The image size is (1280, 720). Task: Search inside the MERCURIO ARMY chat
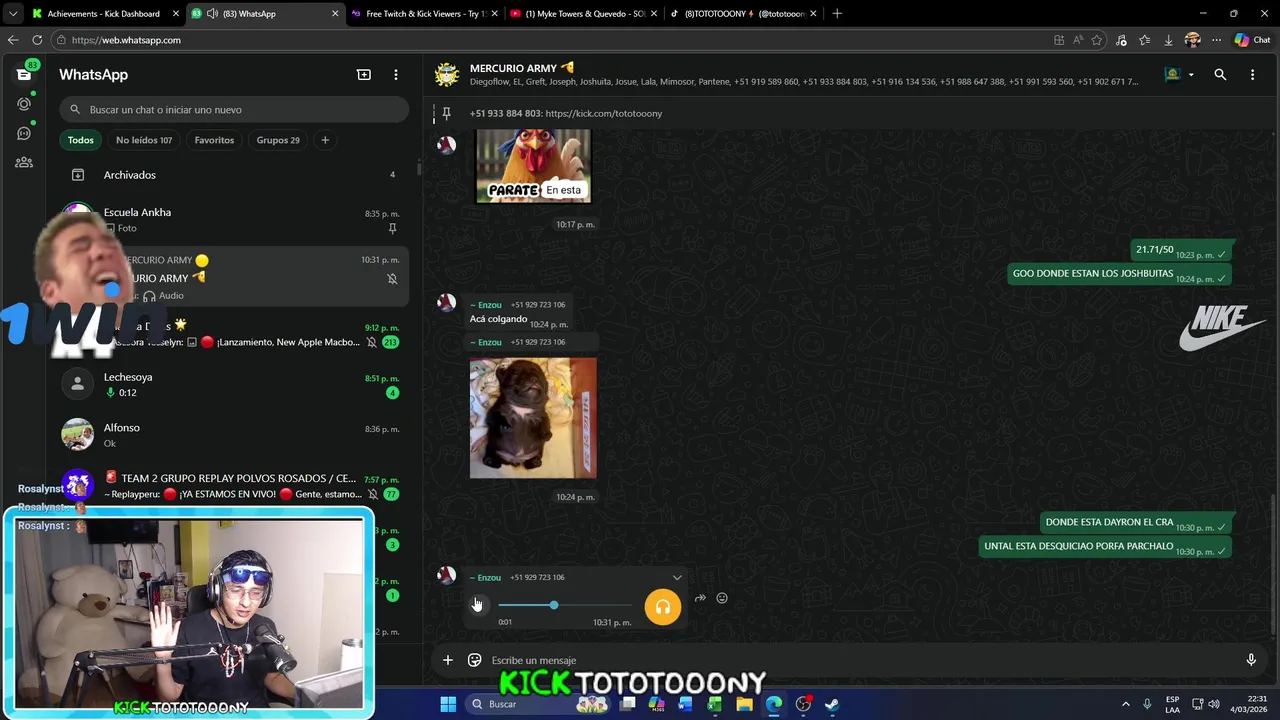1220,75
